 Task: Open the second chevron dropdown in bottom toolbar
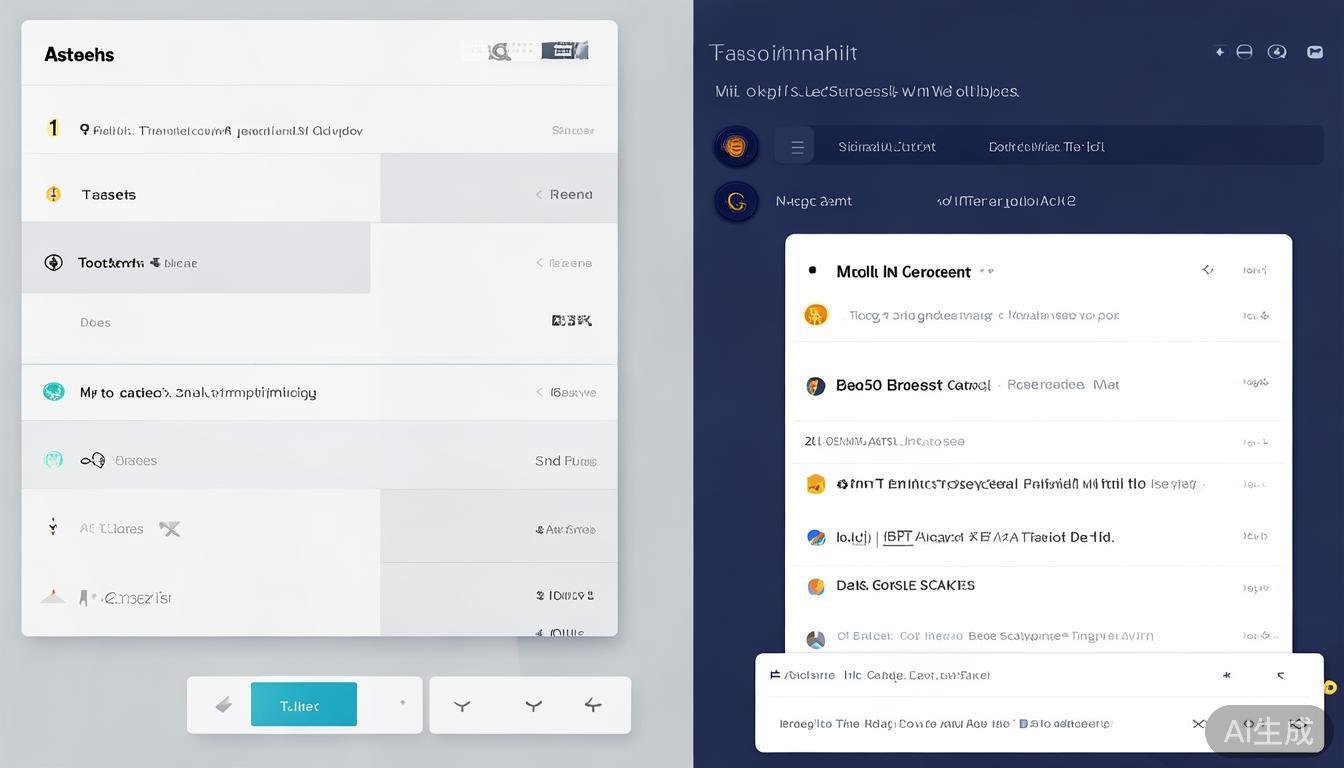(x=534, y=706)
